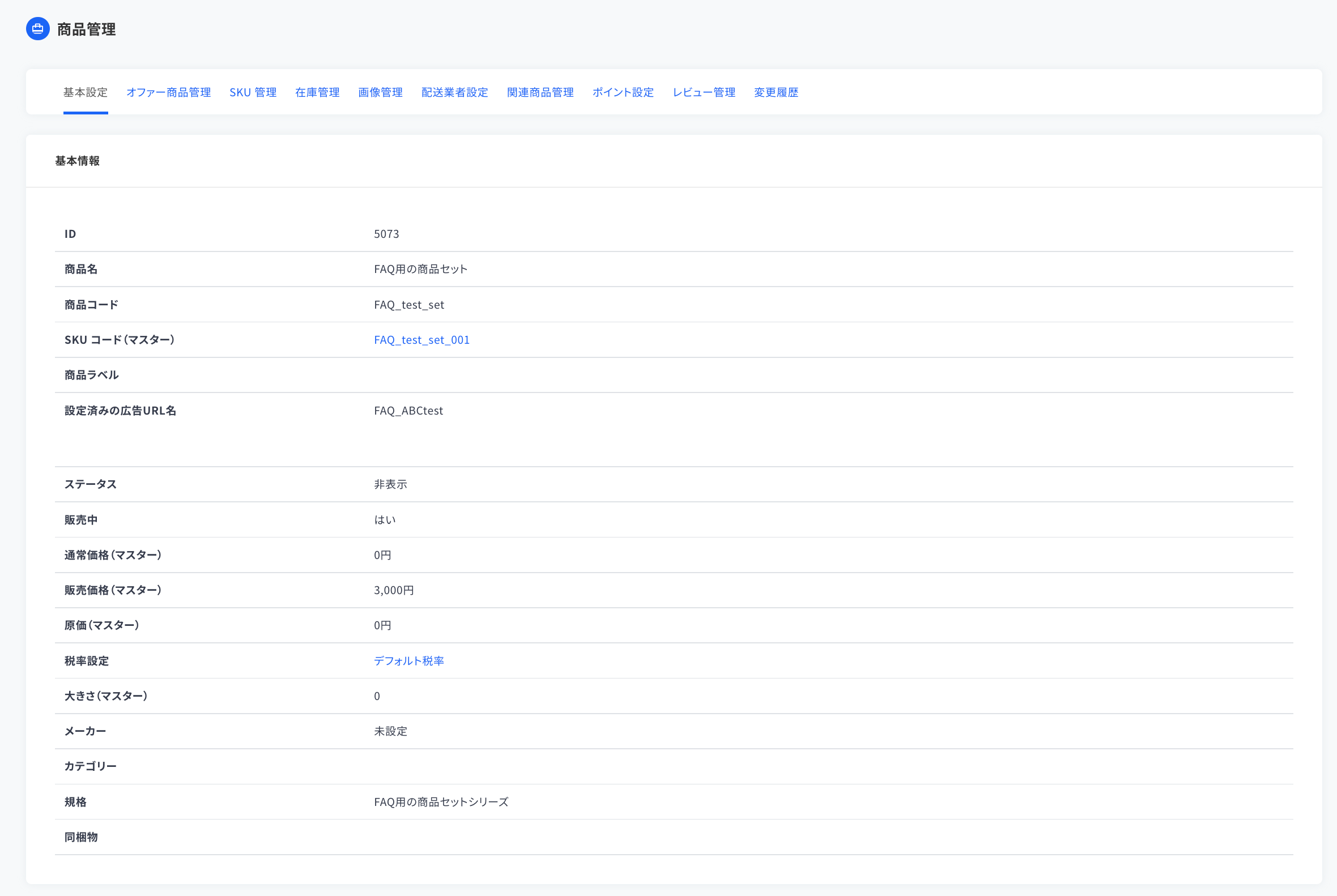
Task: Click the 規格 value FAQ用の商品セットシリーズ
Action: [x=441, y=802]
